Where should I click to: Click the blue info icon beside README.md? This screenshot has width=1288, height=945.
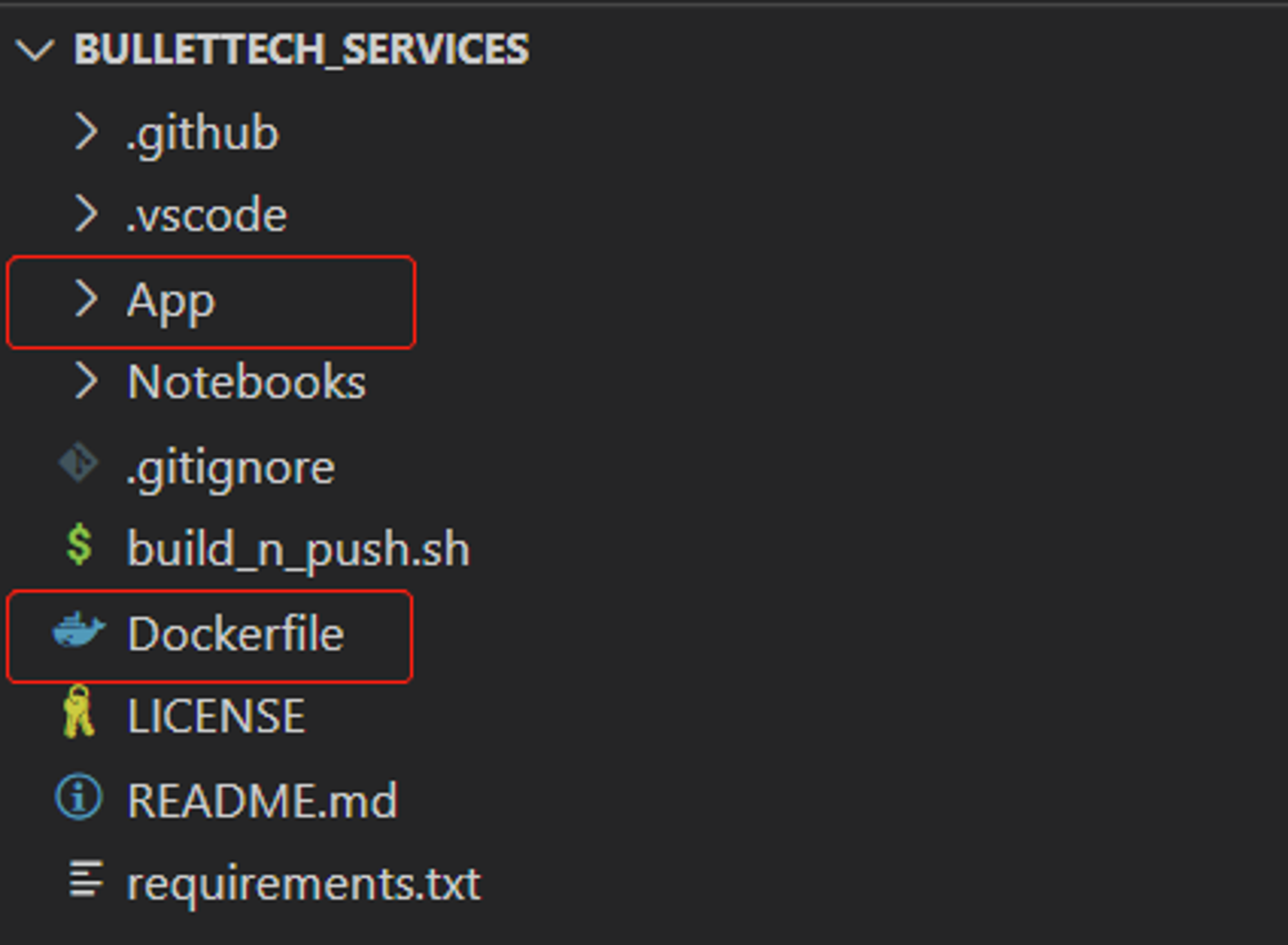coord(79,796)
